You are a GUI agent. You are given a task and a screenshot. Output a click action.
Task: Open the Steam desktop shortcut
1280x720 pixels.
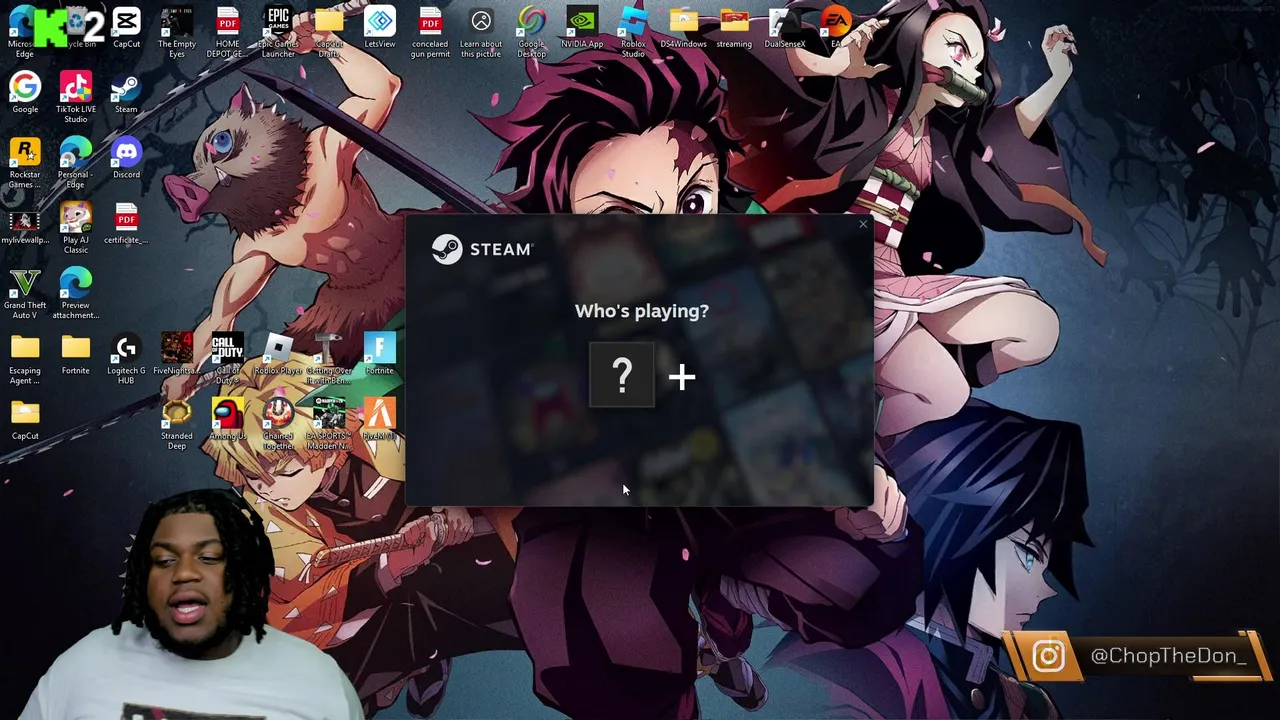coord(126,93)
